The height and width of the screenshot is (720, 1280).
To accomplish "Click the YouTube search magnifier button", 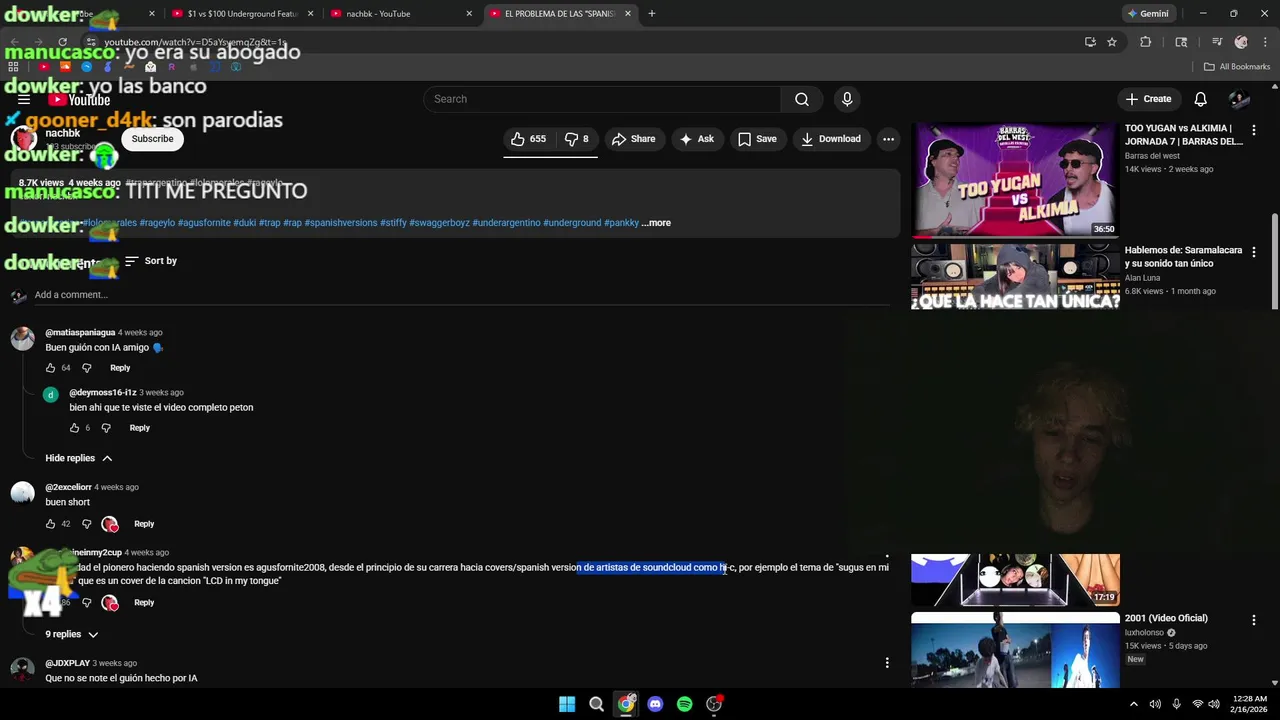I will (802, 99).
